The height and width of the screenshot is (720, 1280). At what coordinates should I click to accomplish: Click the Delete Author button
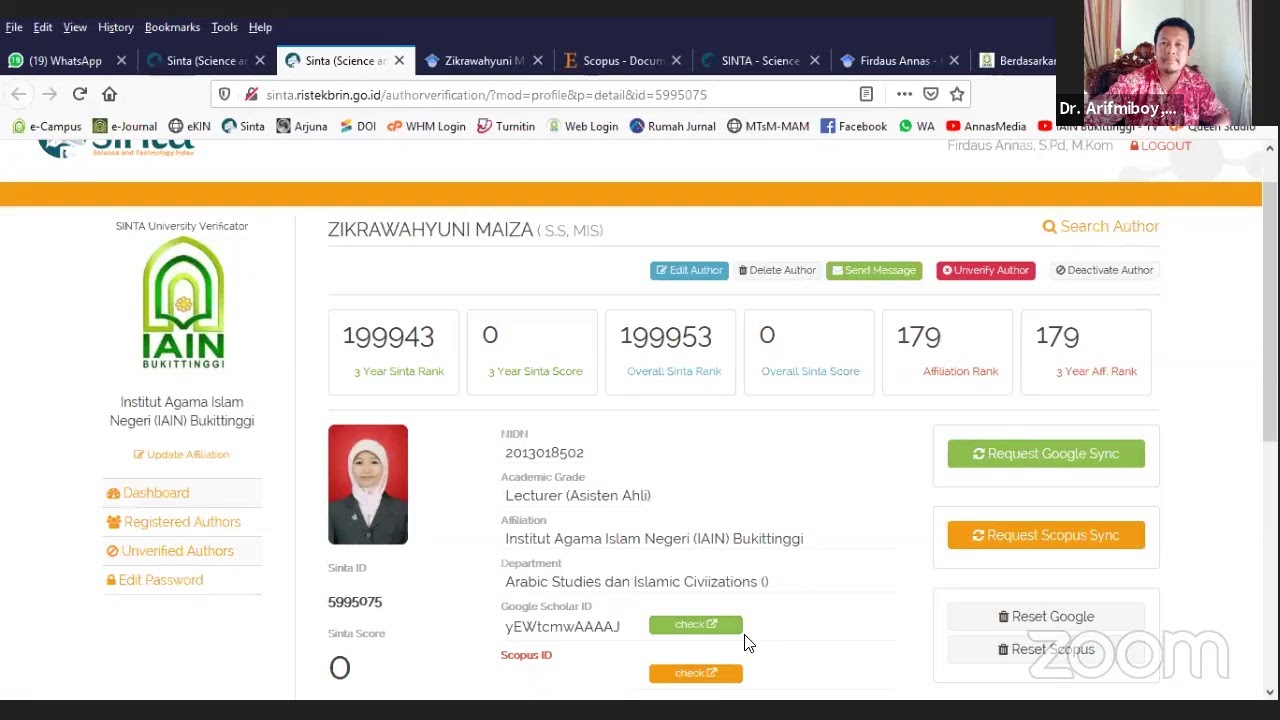(x=777, y=270)
